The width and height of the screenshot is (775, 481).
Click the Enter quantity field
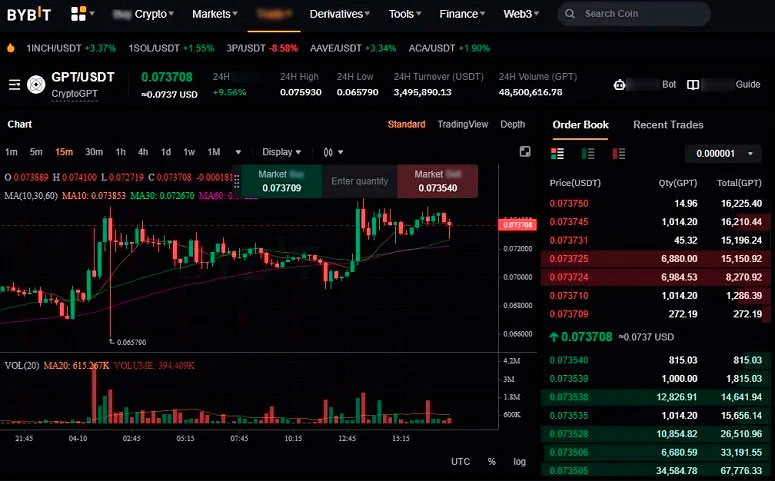pos(359,181)
